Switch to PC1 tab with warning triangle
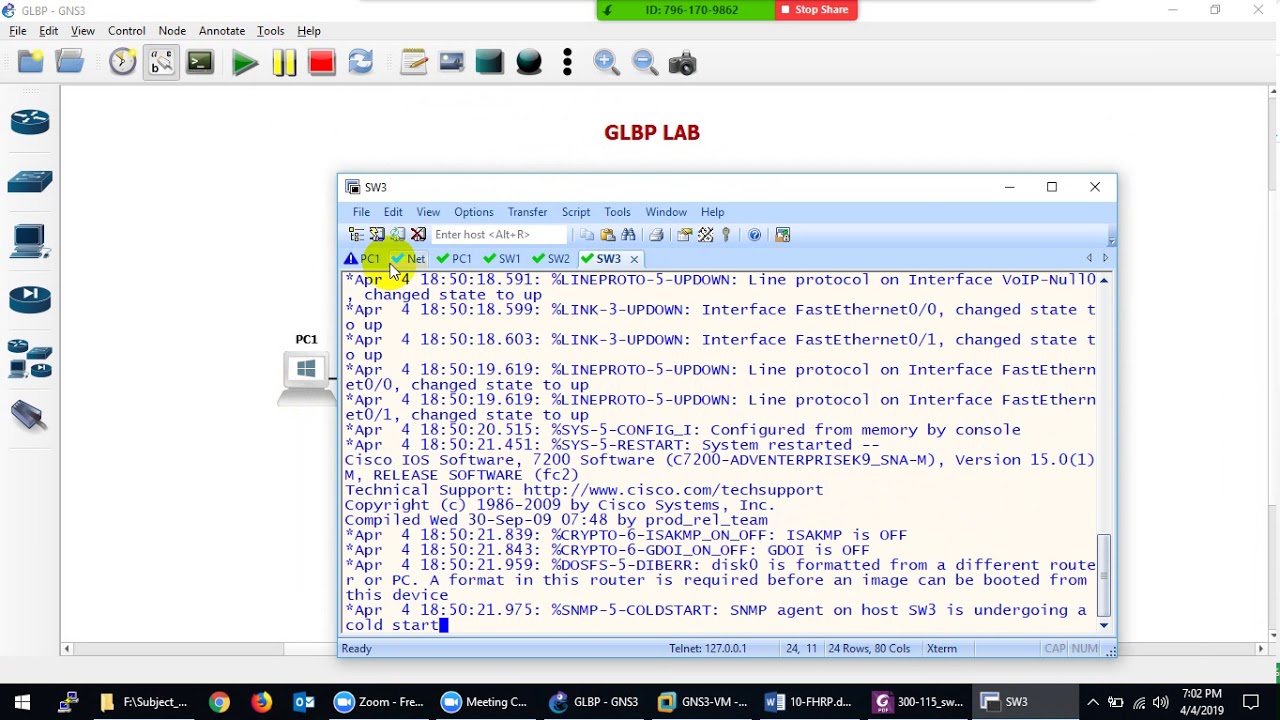Screen dimensions: 1280x720 coord(362,259)
